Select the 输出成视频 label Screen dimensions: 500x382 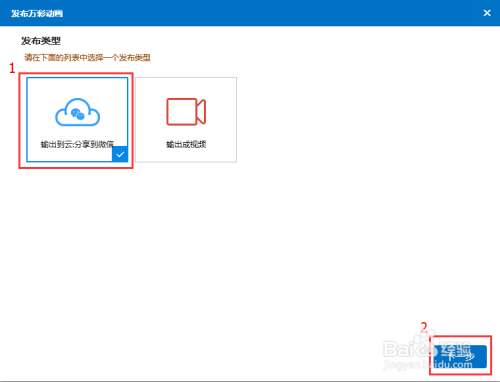(x=186, y=144)
